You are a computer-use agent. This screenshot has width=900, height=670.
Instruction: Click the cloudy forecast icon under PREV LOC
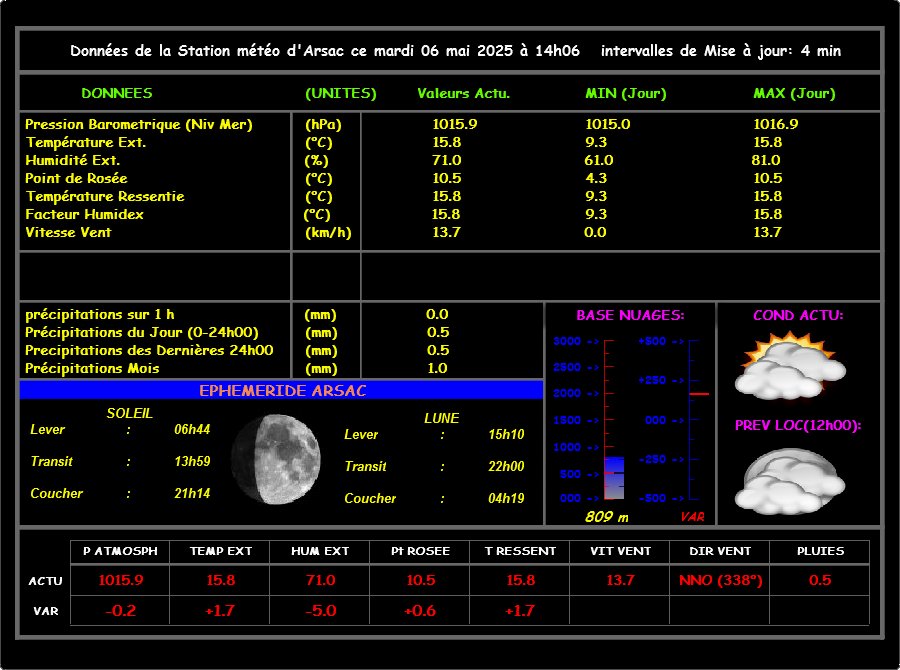[790, 481]
